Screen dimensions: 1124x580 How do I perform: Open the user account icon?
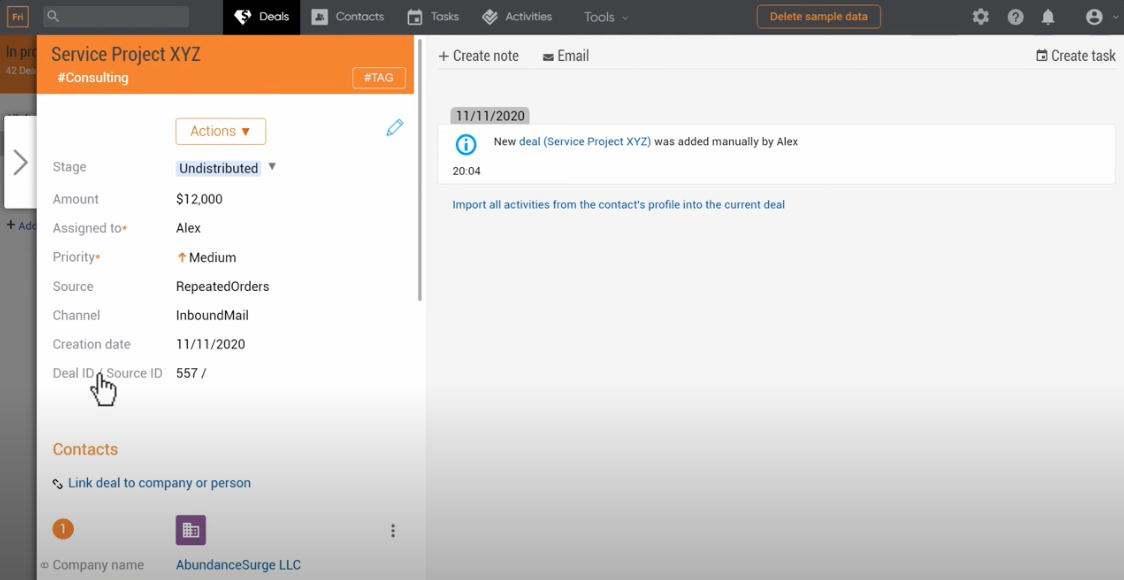(1092, 16)
